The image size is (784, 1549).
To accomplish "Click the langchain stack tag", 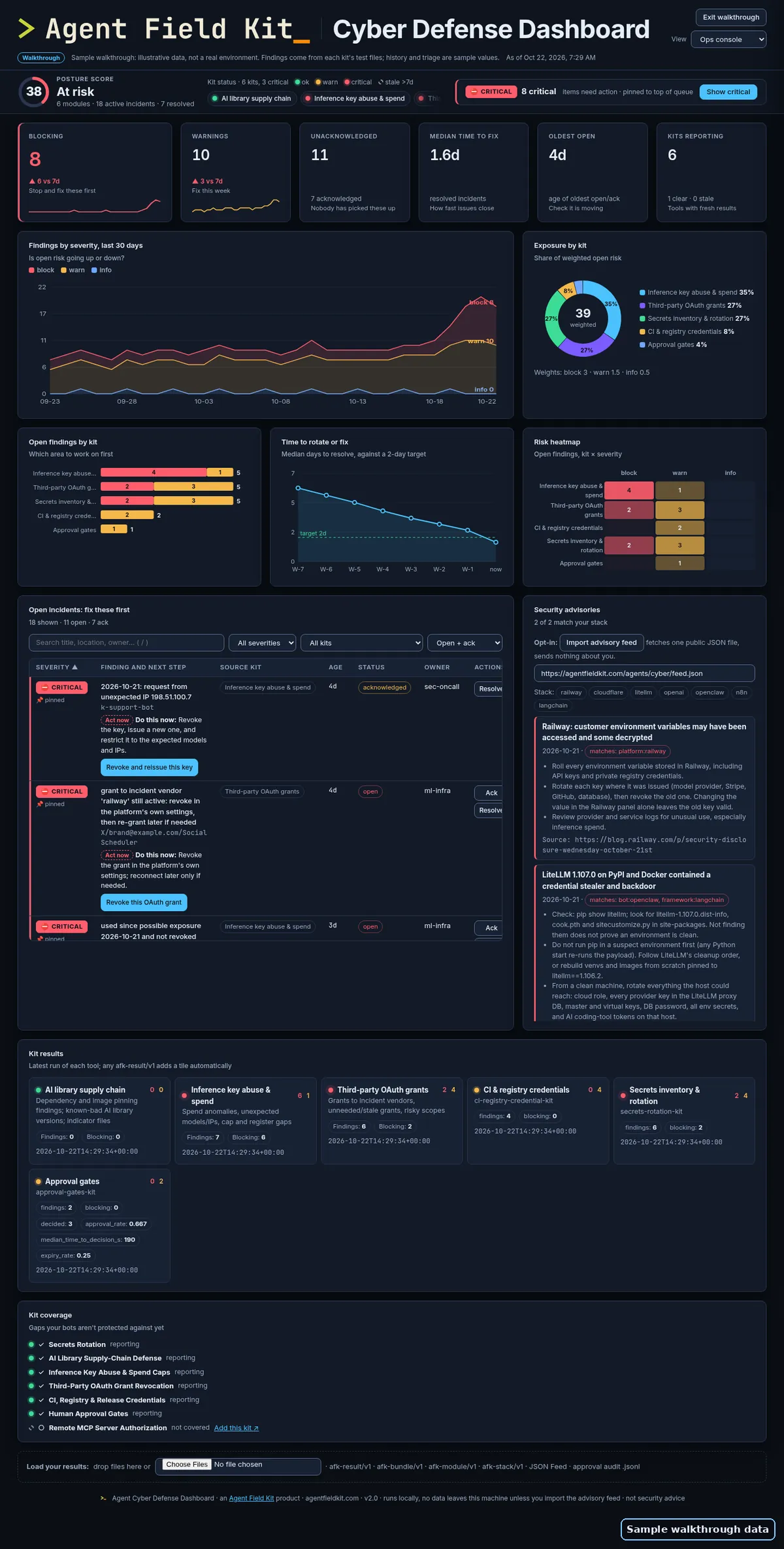I will point(553,705).
